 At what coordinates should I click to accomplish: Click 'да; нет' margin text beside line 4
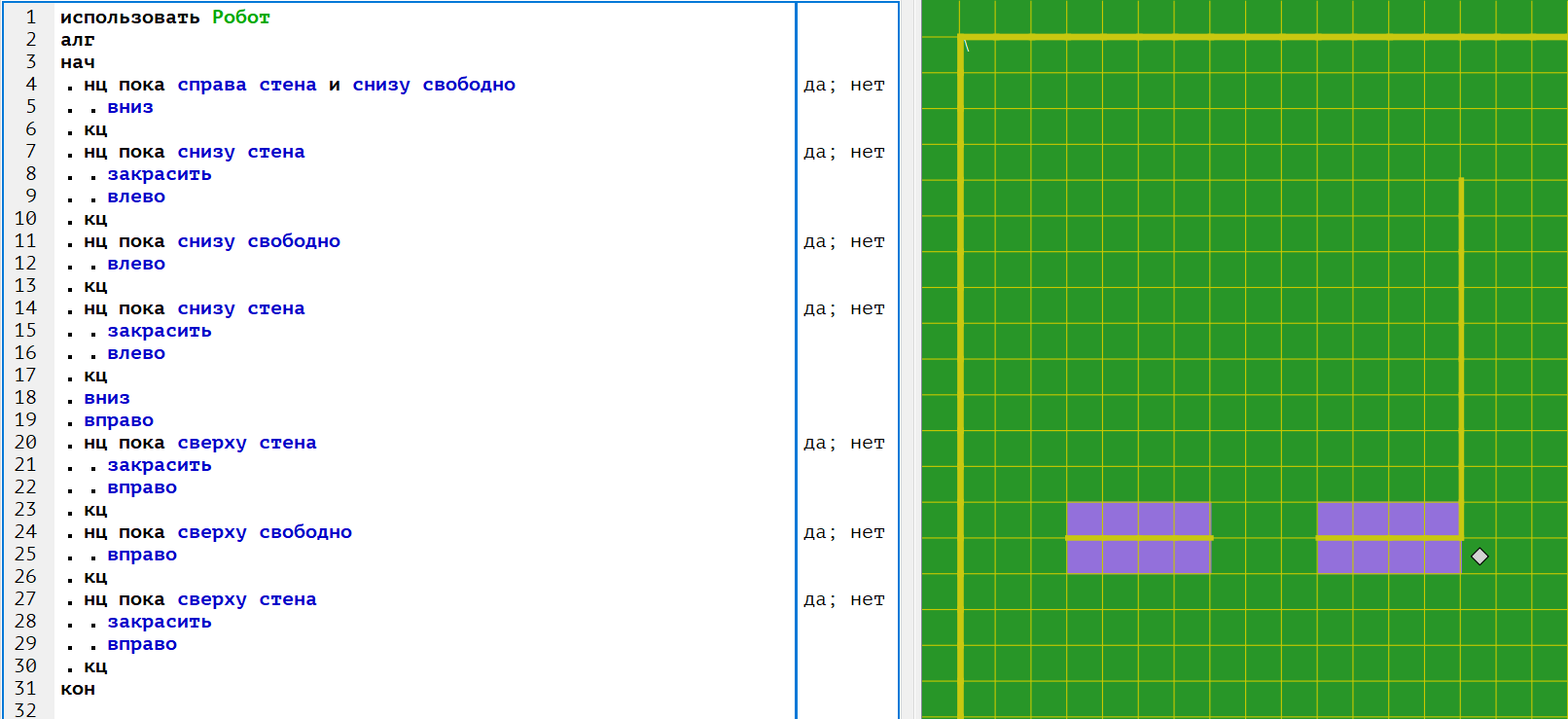click(x=843, y=85)
